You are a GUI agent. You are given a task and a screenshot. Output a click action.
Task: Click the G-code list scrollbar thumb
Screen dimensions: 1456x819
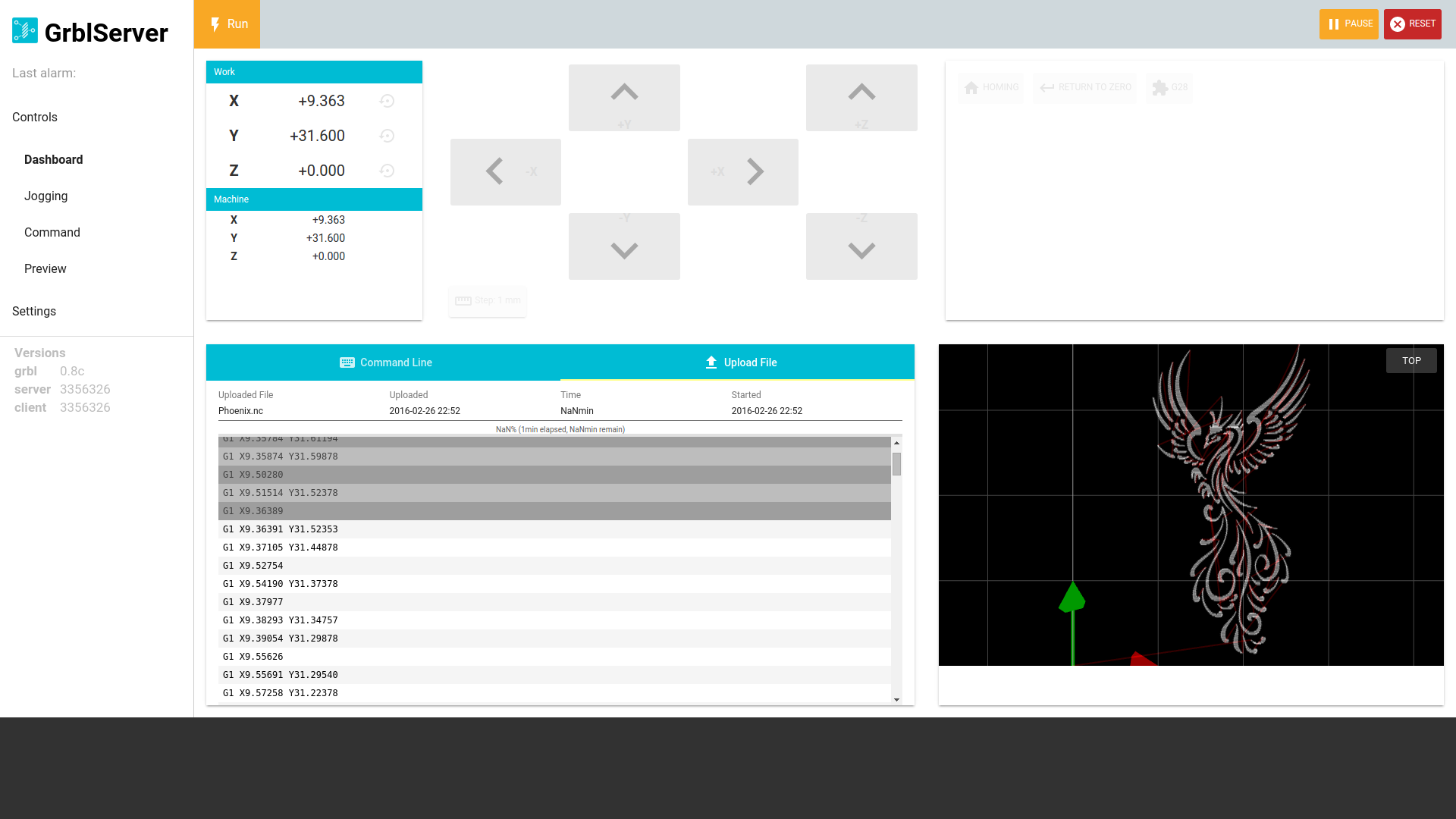point(896,464)
